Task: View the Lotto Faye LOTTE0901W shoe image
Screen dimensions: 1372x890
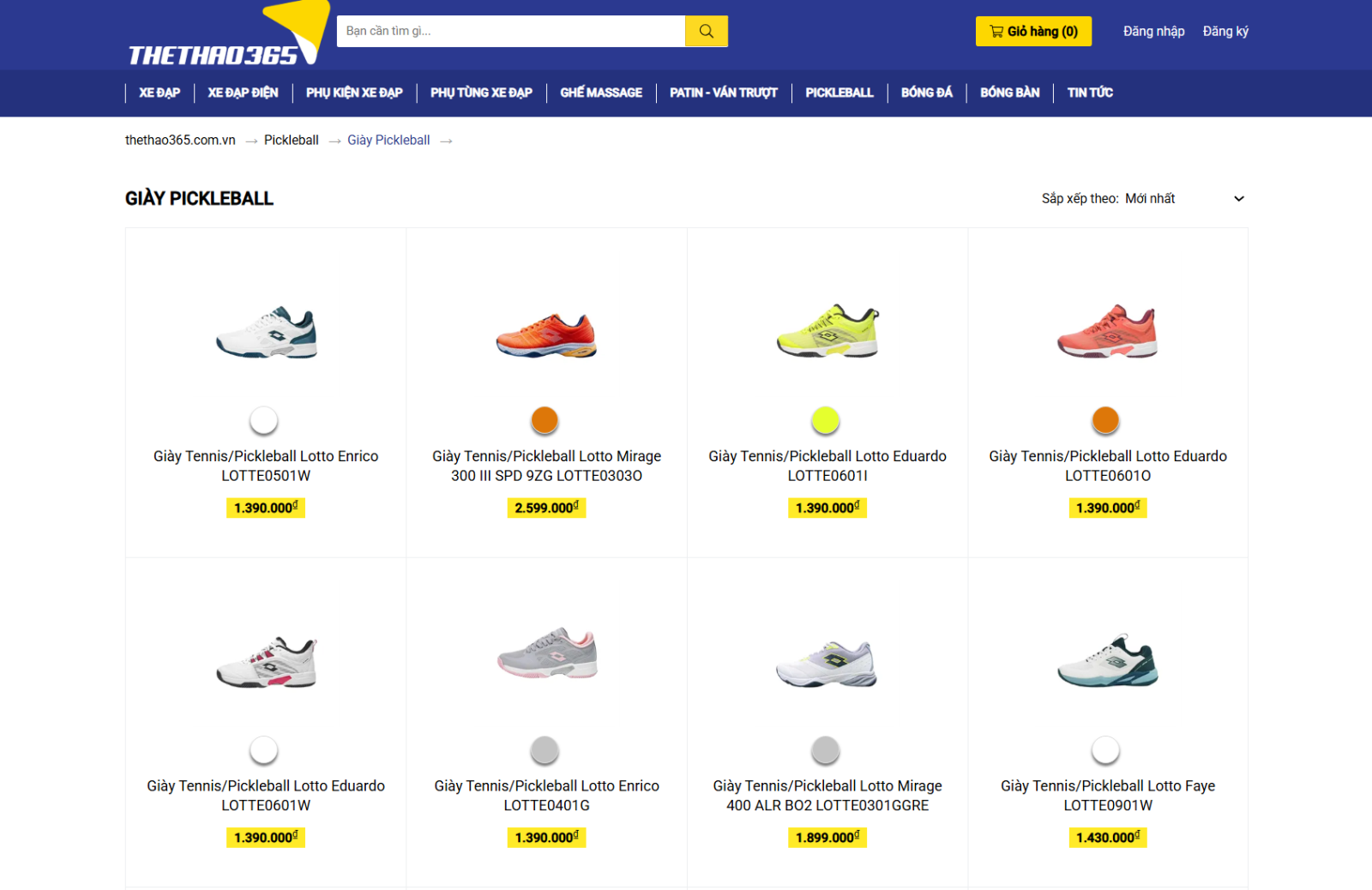Action: pos(1107,661)
